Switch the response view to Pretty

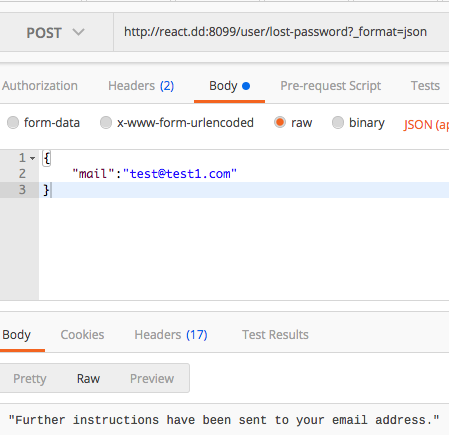pyautogui.click(x=30, y=379)
